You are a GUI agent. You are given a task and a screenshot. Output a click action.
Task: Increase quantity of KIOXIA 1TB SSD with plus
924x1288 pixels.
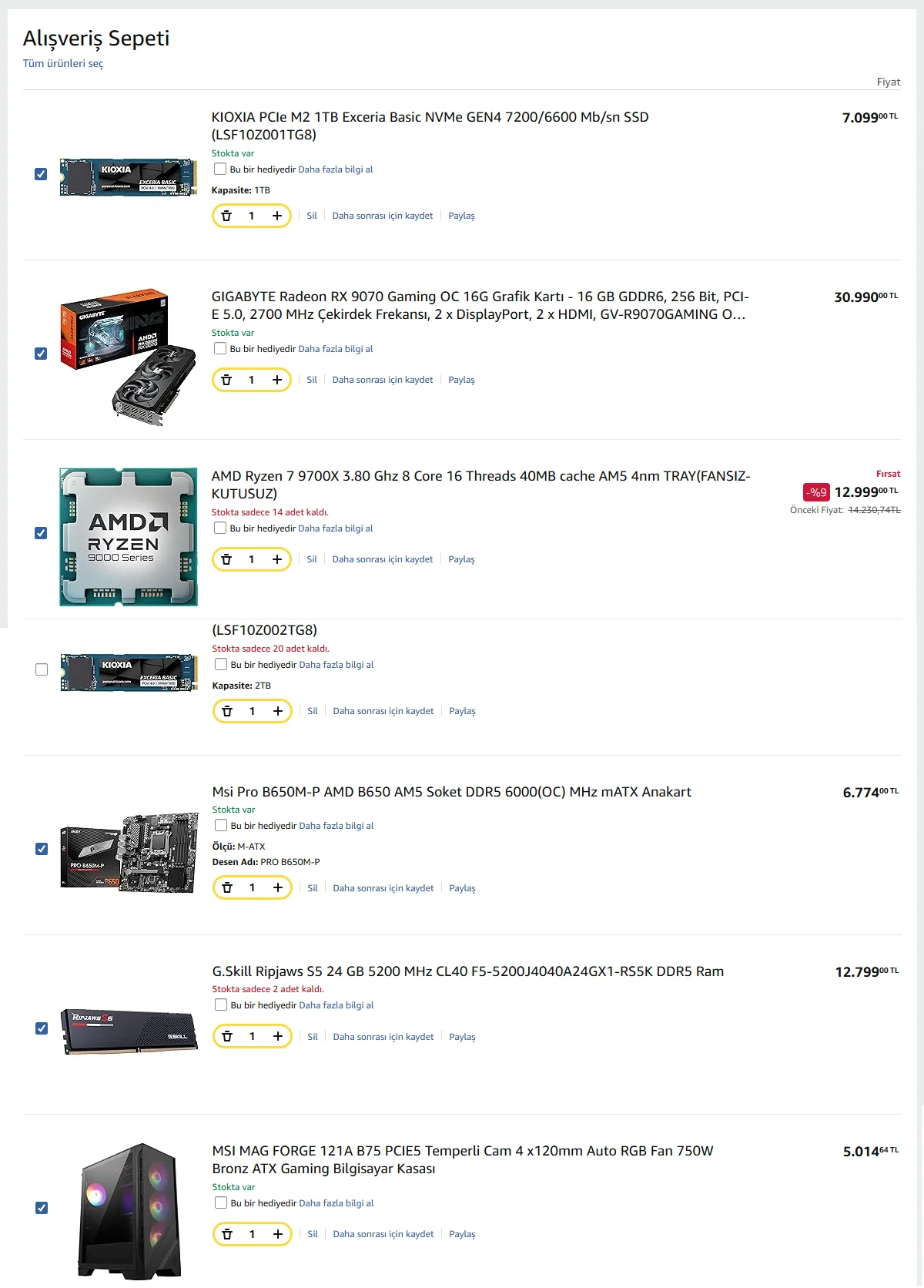[277, 216]
